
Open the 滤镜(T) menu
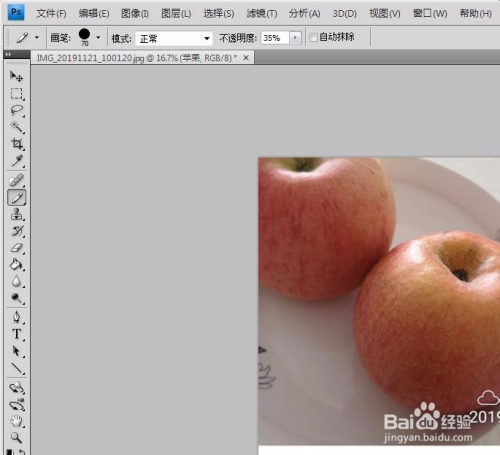pyautogui.click(x=262, y=14)
